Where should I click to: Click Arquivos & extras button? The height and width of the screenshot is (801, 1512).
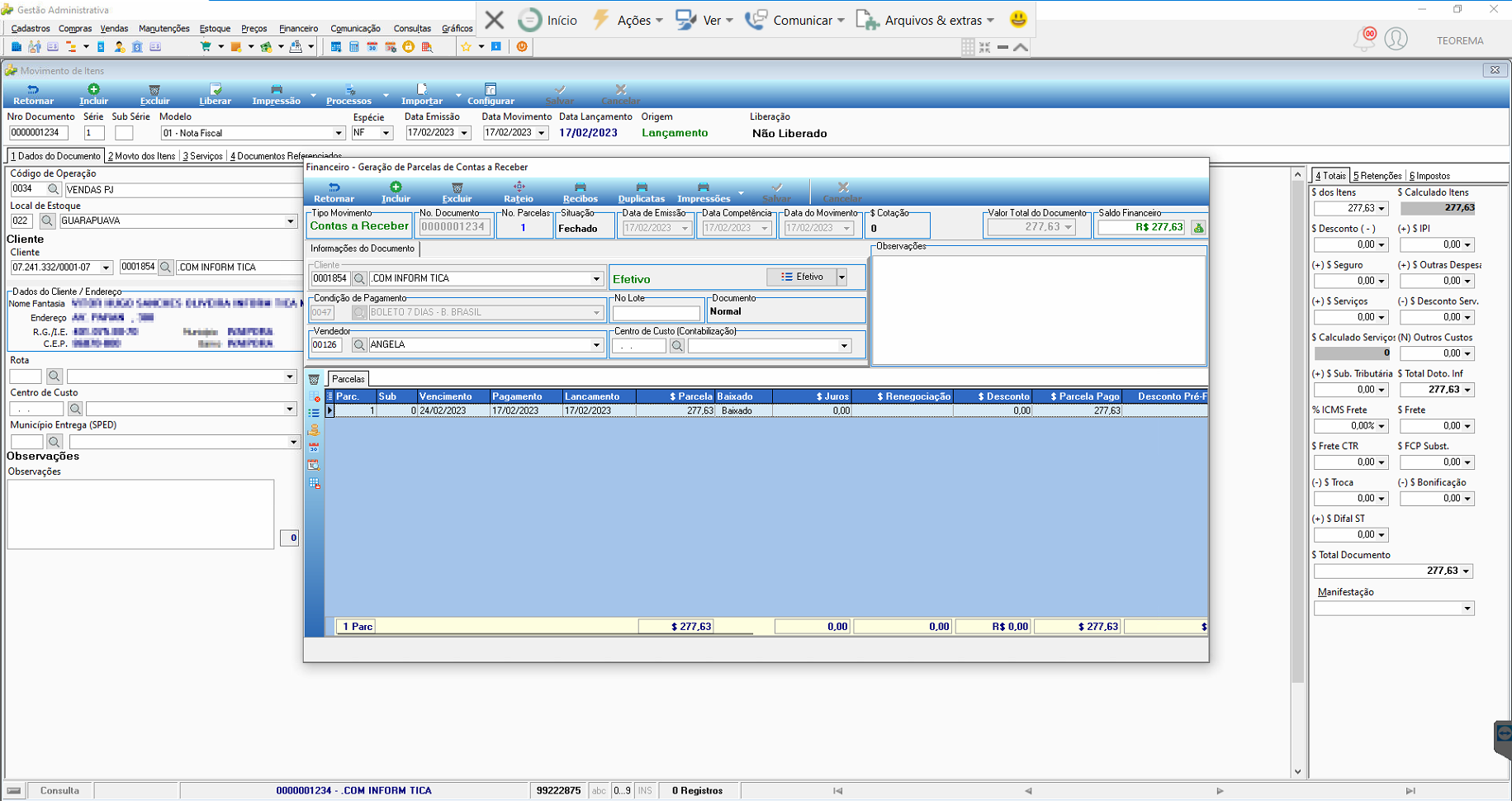coord(926,20)
